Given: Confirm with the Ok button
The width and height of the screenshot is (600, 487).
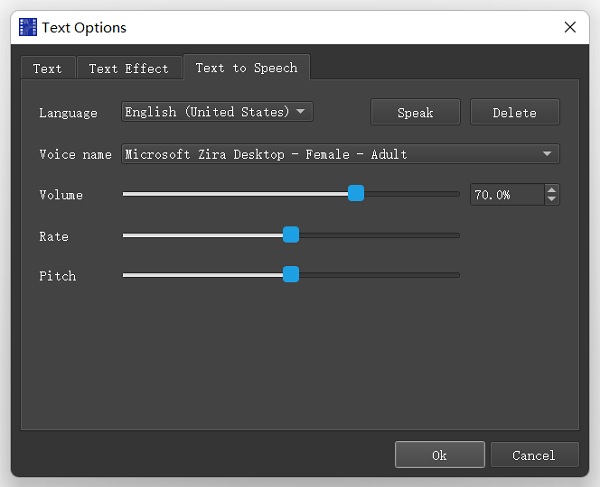Looking at the screenshot, I should point(440,454).
